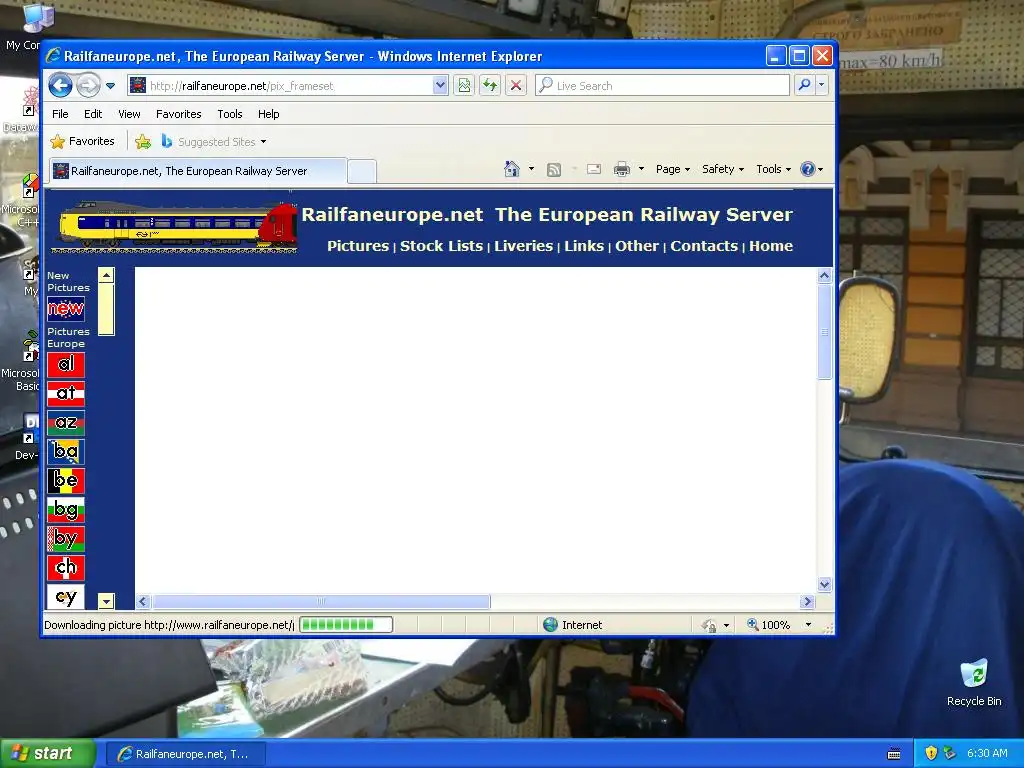Viewport: 1024px width, 768px height.
Task: Open the Stock Lists link
Action: click(441, 246)
